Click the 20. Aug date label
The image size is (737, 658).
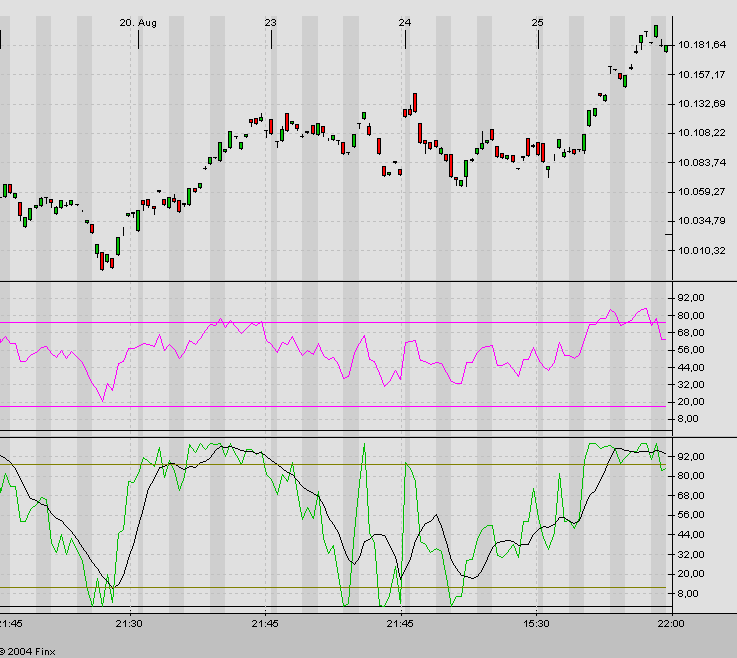tap(138, 22)
